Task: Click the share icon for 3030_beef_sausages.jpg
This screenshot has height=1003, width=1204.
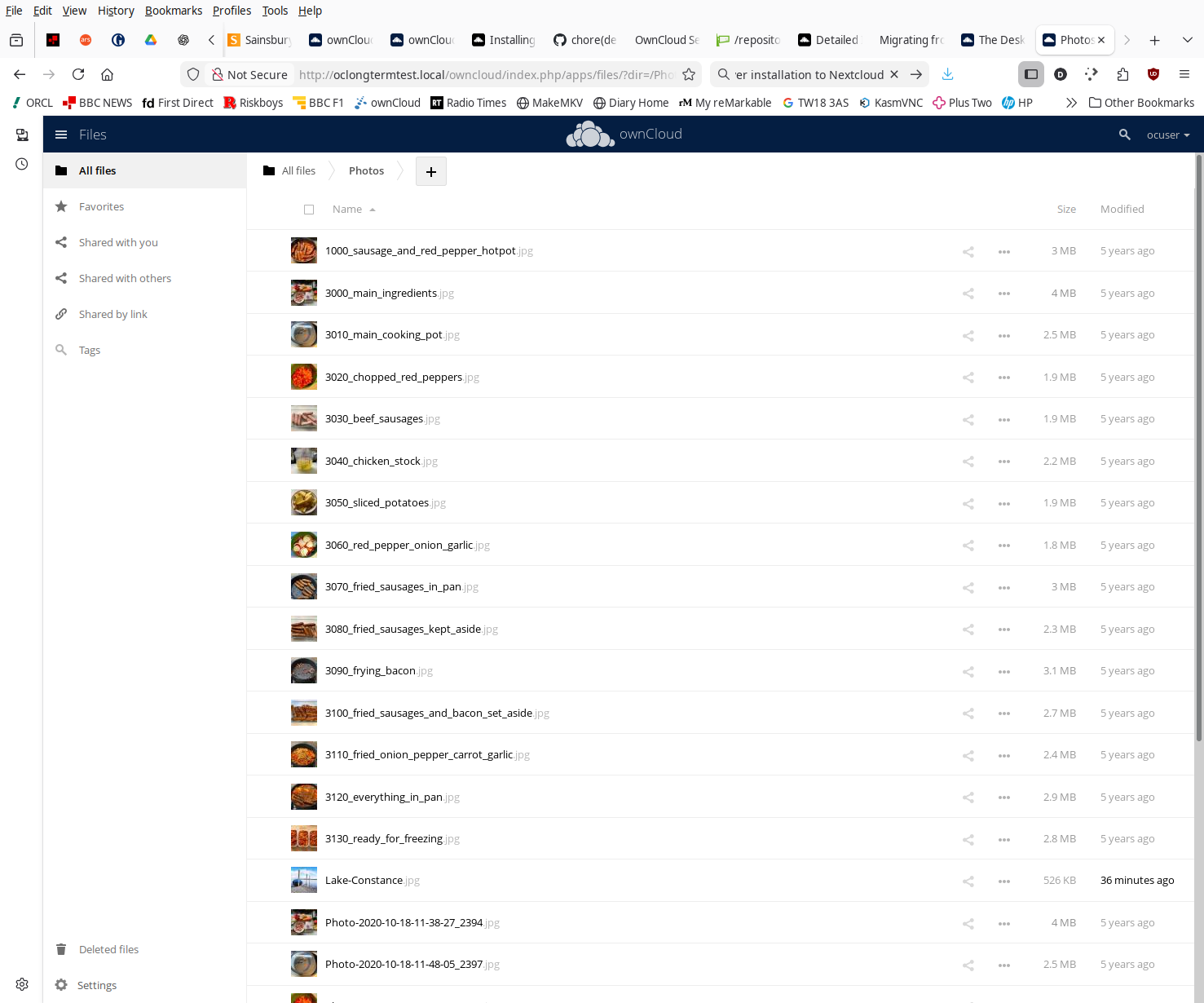Action: point(968,419)
